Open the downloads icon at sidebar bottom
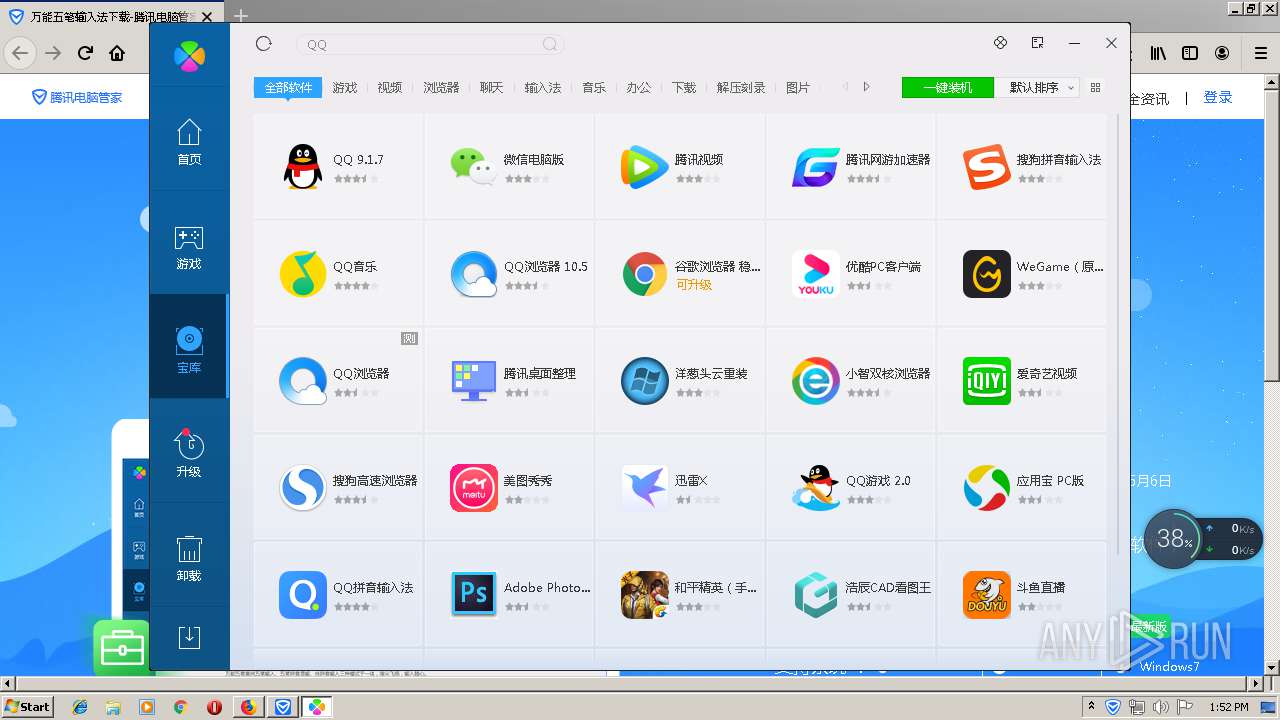 pyautogui.click(x=189, y=637)
